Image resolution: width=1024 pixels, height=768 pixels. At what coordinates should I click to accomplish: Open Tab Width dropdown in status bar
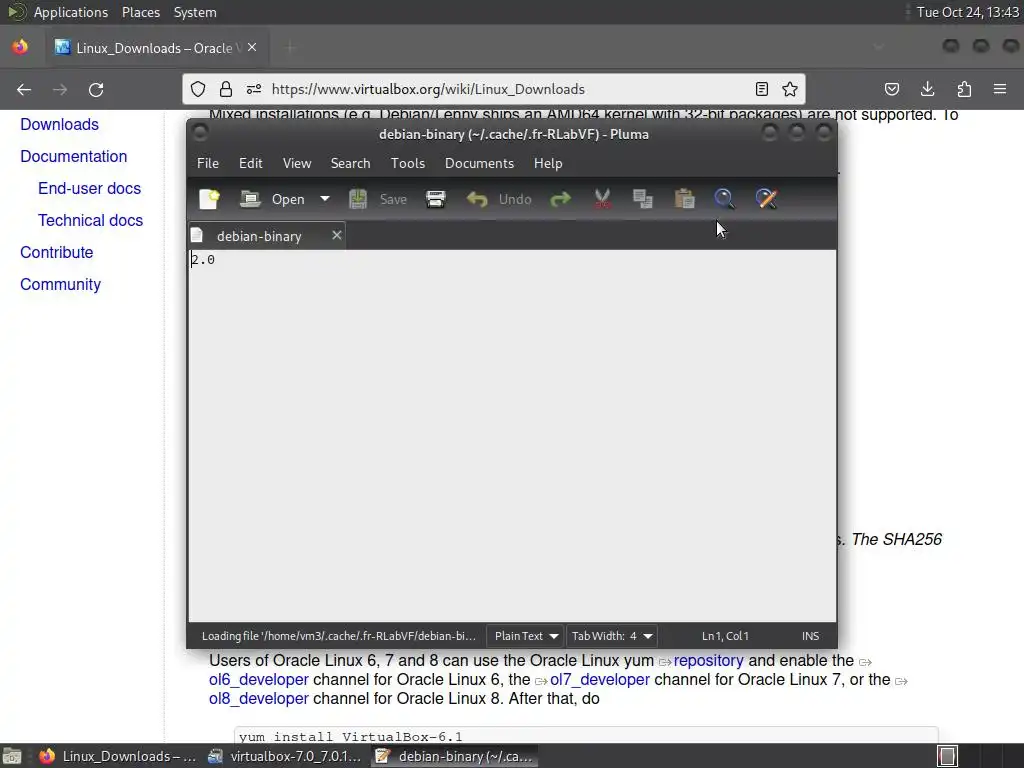(x=611, y=635)
